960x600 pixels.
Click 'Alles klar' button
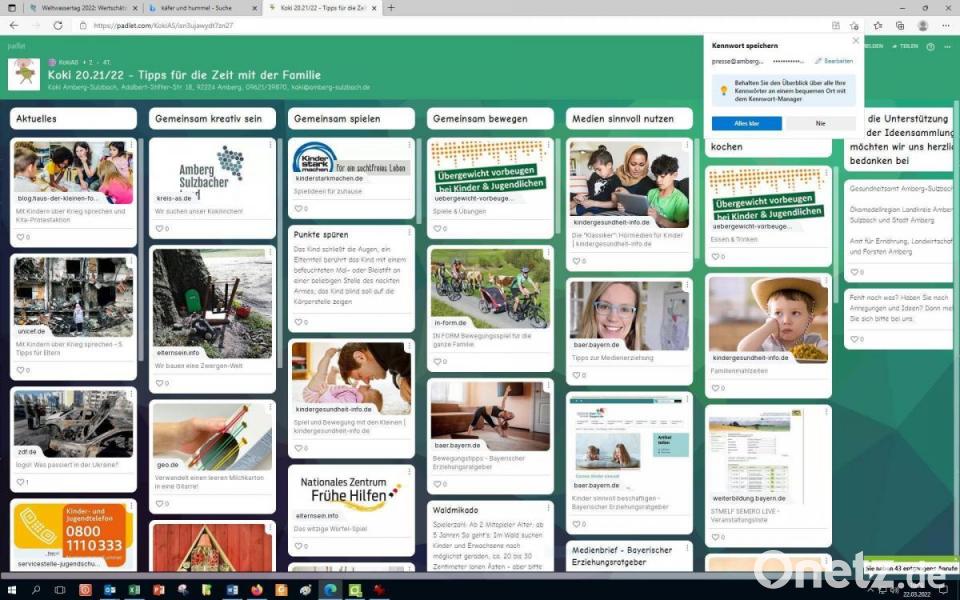(746, 123)
